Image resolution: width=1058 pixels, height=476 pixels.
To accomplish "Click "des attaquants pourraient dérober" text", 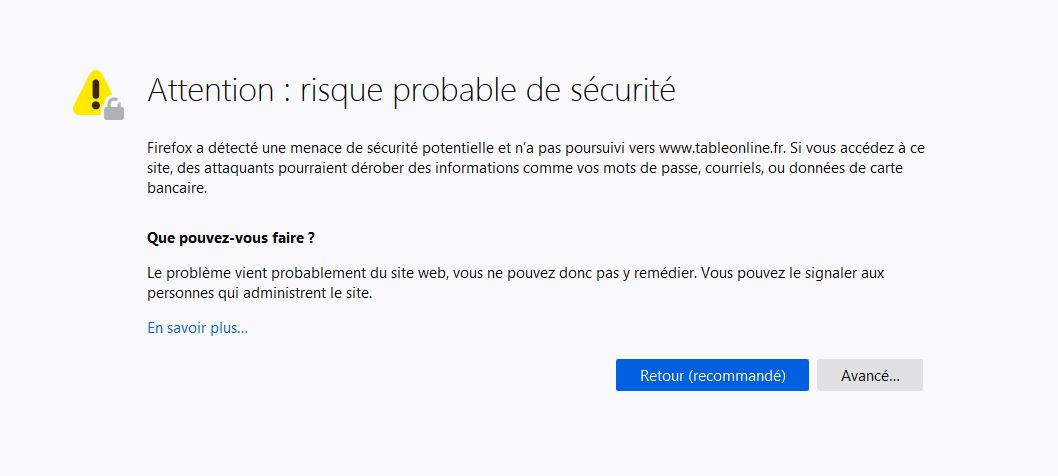I will (269, 168).
